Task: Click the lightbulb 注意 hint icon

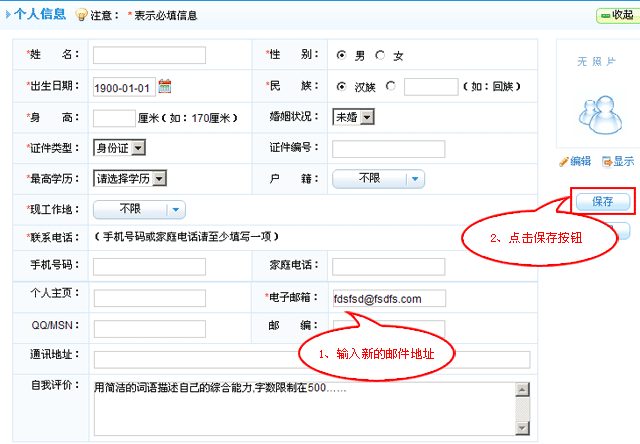Action: coord(82,15)
